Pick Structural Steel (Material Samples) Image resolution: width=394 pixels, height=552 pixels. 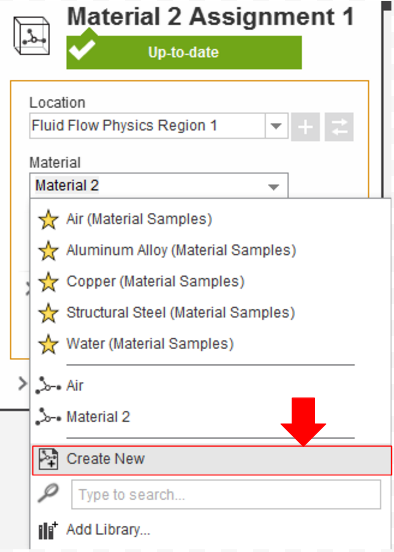181,313
